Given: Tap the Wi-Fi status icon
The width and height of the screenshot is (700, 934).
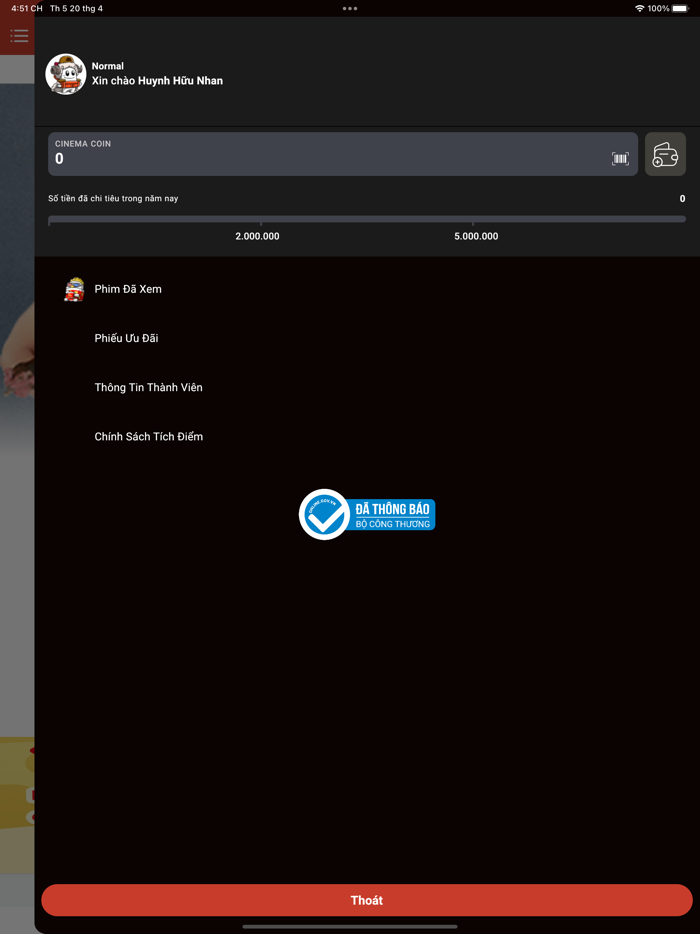Looking at the screenshot, I should (640, 8).
